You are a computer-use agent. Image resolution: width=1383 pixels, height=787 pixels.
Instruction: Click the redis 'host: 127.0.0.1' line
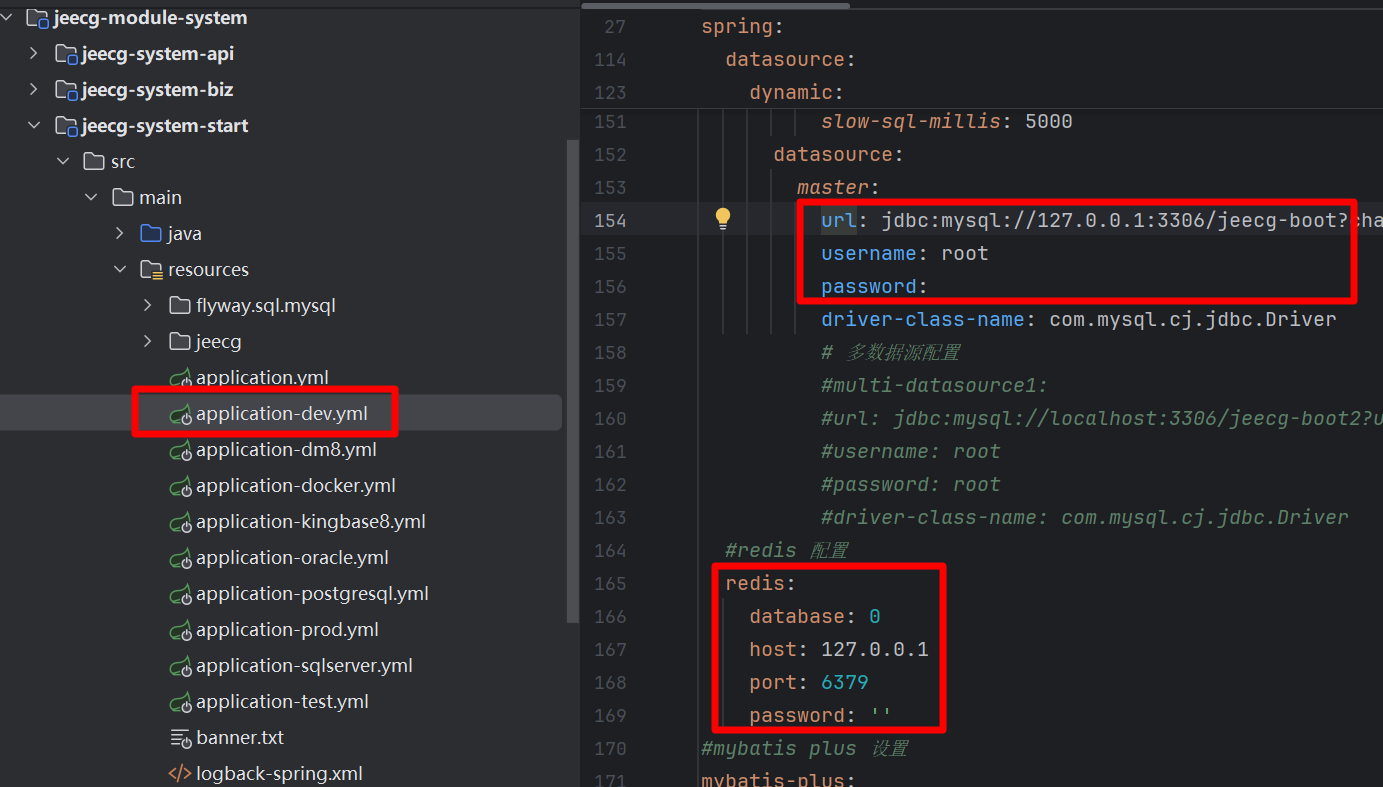tap(838, 649)
